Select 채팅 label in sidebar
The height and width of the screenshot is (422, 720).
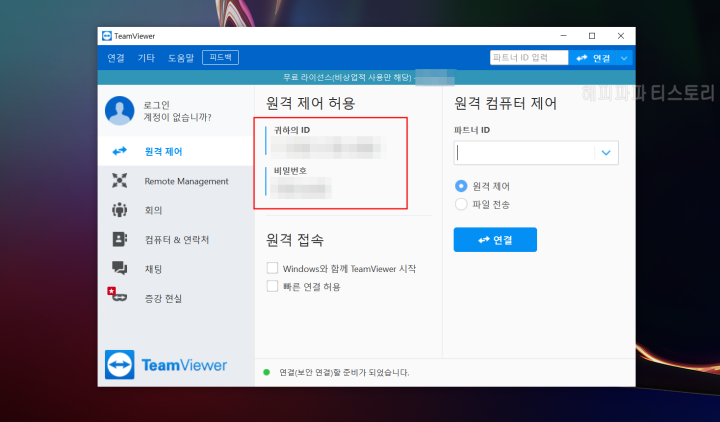coord(153,269)
